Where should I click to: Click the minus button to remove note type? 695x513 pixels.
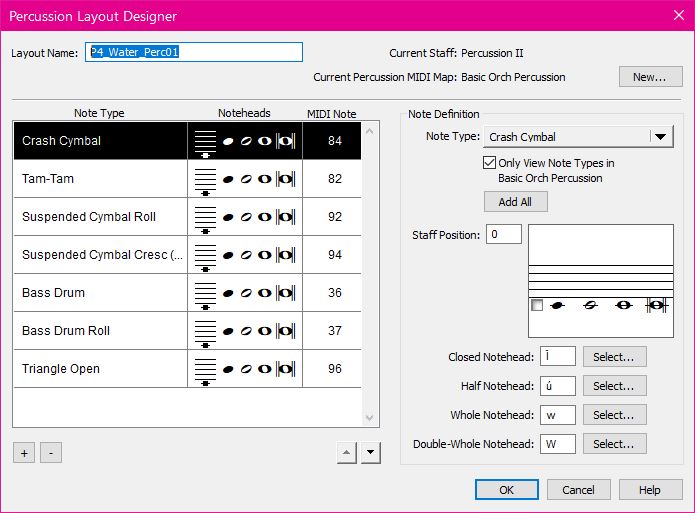click(51, 452)
